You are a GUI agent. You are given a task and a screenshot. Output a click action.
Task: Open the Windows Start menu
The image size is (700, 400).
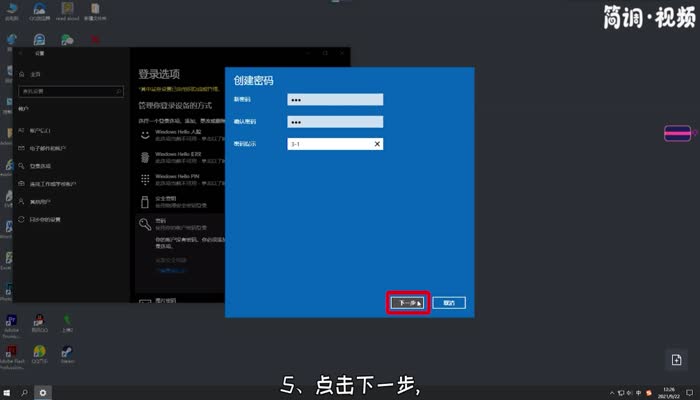coord(7,393)
